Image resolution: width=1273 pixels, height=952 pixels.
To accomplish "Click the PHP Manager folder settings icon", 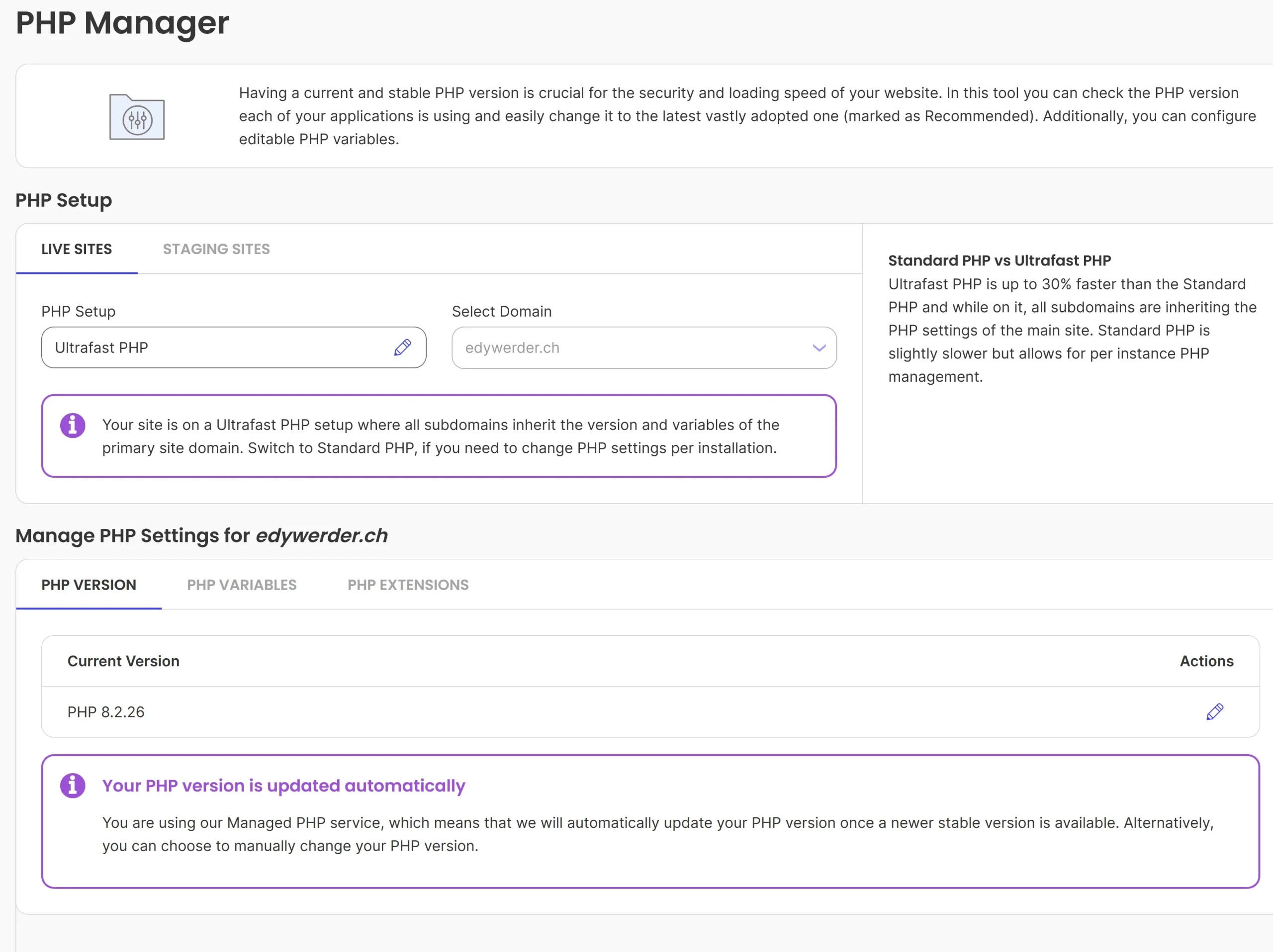I will point(137,117).
